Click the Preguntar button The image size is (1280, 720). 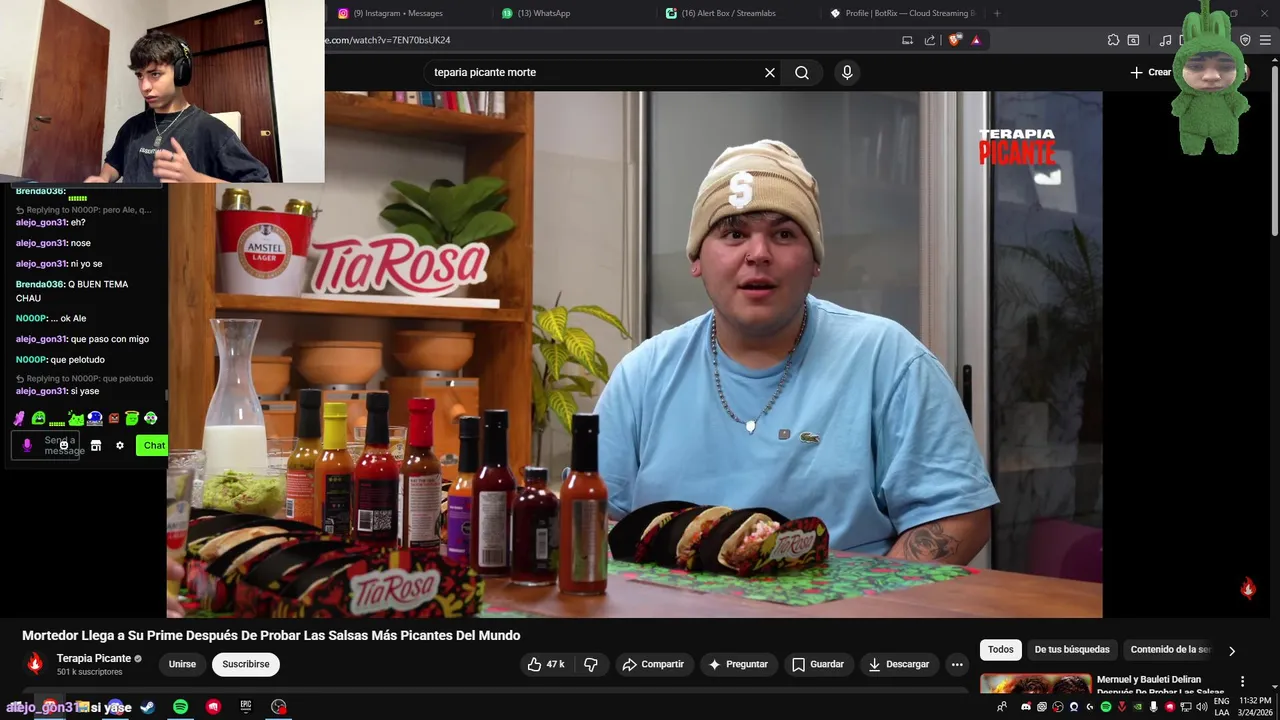tap(738, 664)
